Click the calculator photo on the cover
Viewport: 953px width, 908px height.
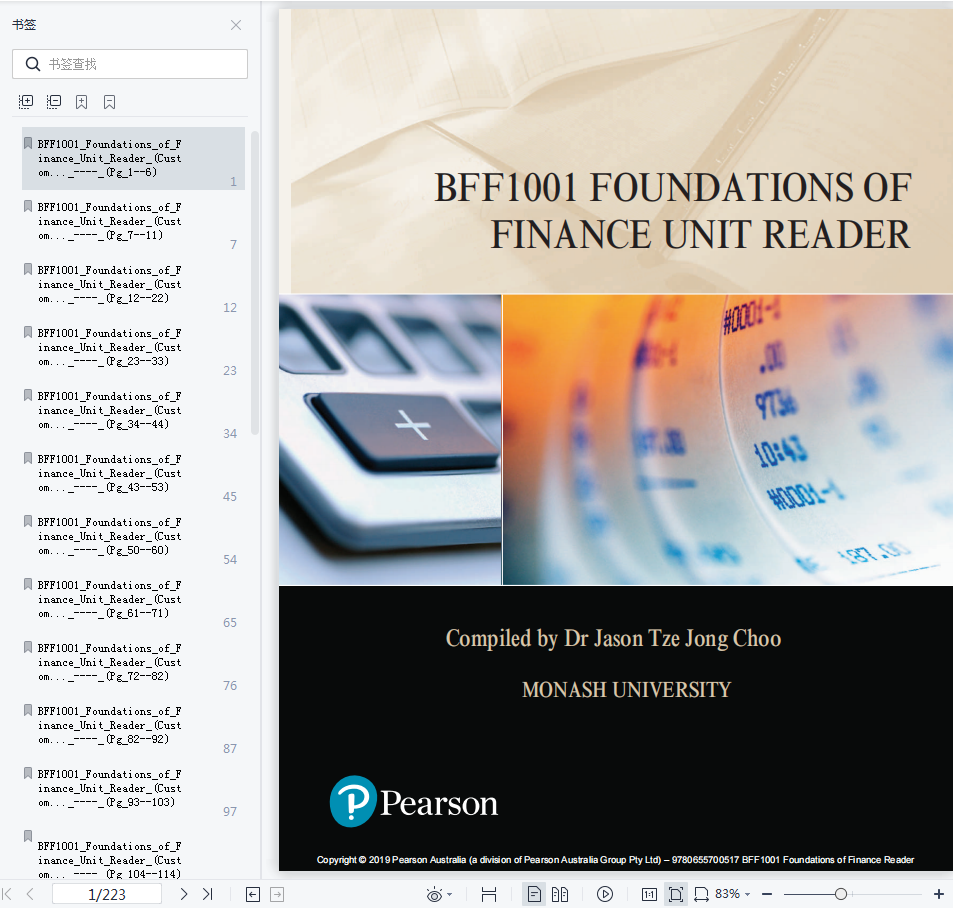(390, 440)
